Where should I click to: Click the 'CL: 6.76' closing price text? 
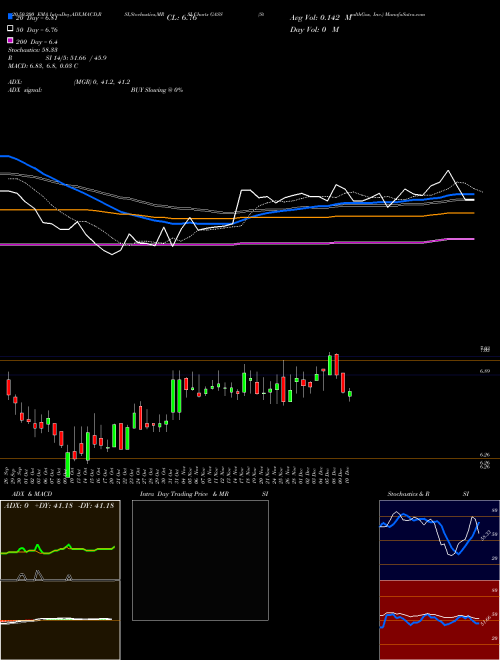tap(182, 18)
